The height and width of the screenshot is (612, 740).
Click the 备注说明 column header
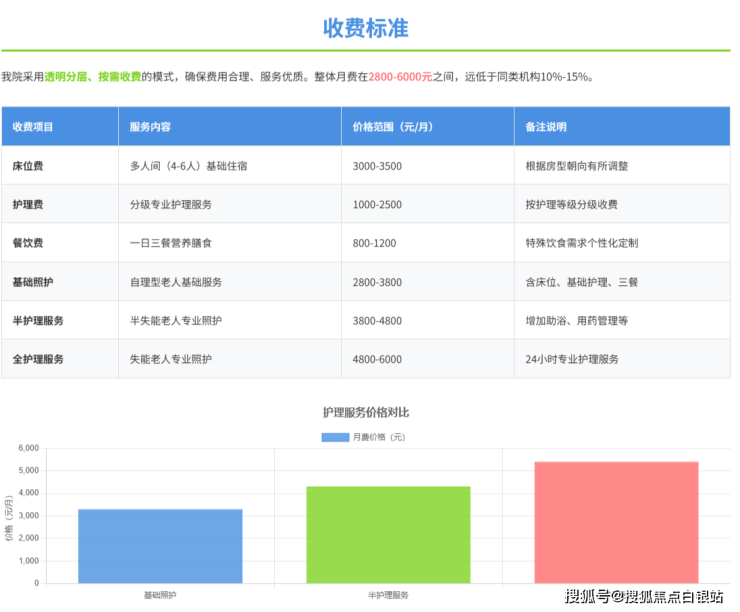tap(546, 127)
